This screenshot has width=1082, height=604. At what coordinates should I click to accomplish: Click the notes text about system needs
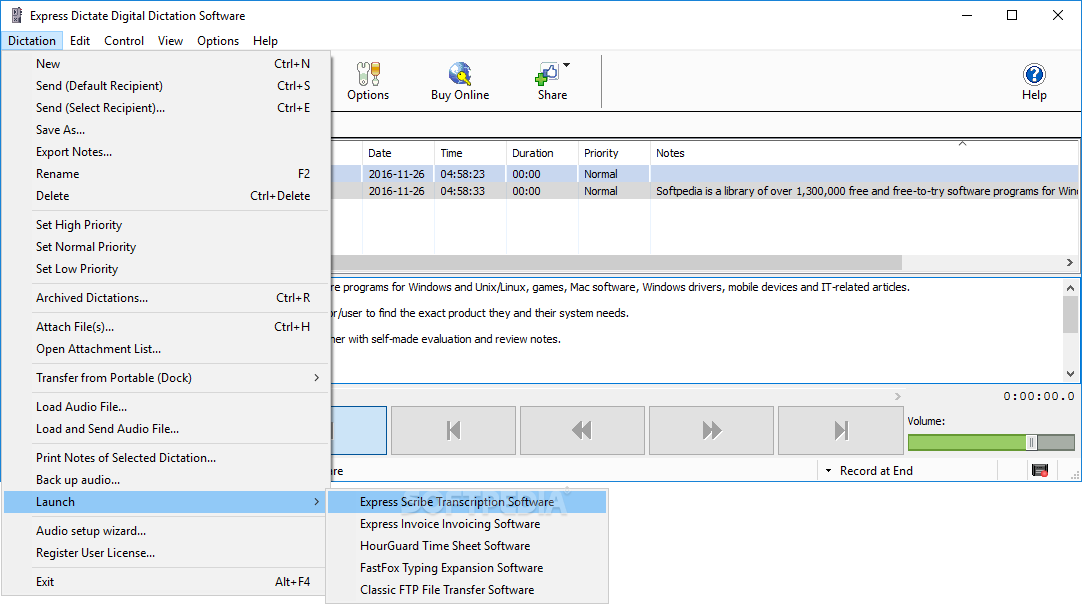[x=480, y=313]
